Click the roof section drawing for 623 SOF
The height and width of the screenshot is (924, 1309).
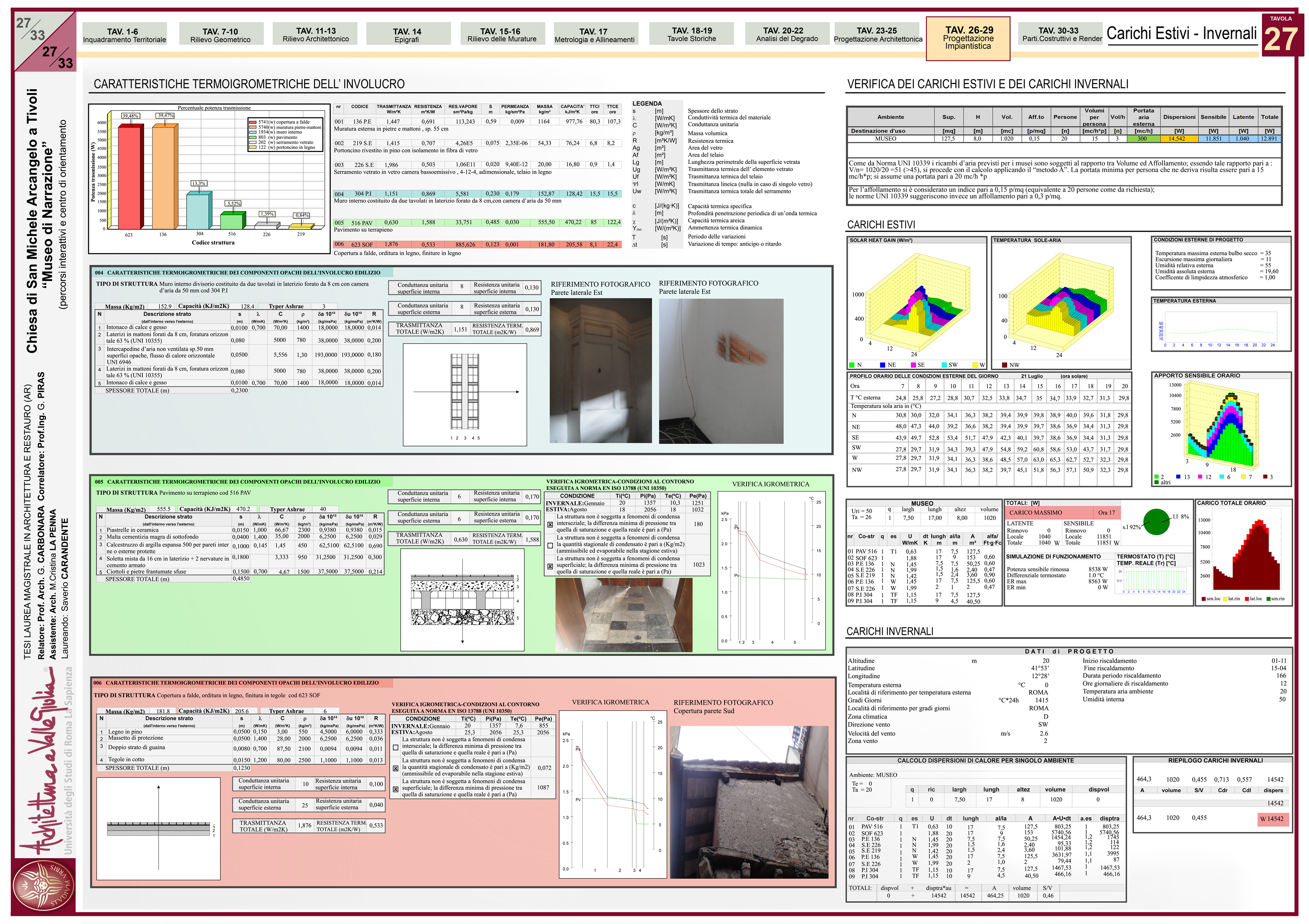click(159, 829)
